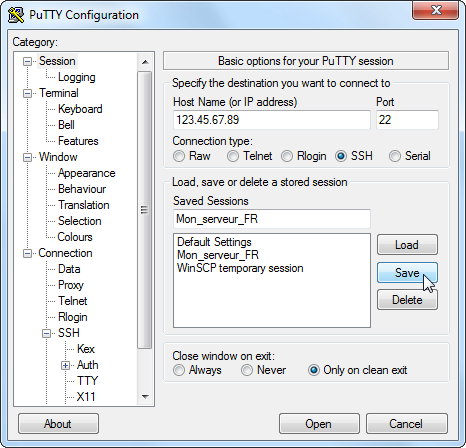Open the Features category
Image resolution: width=466 pixels, height=448 pixels.
click(x=78, y=141)
